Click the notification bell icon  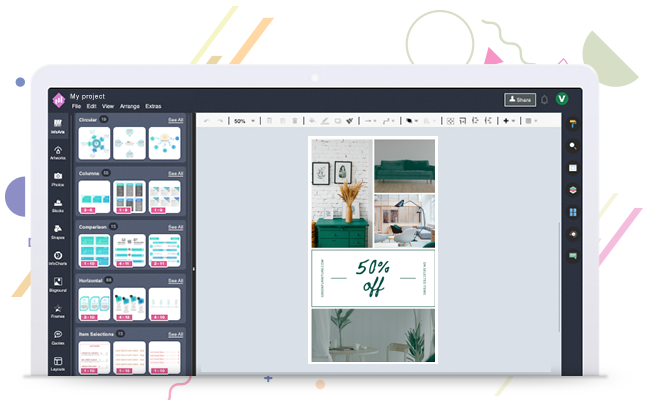[x=545, y=99]
